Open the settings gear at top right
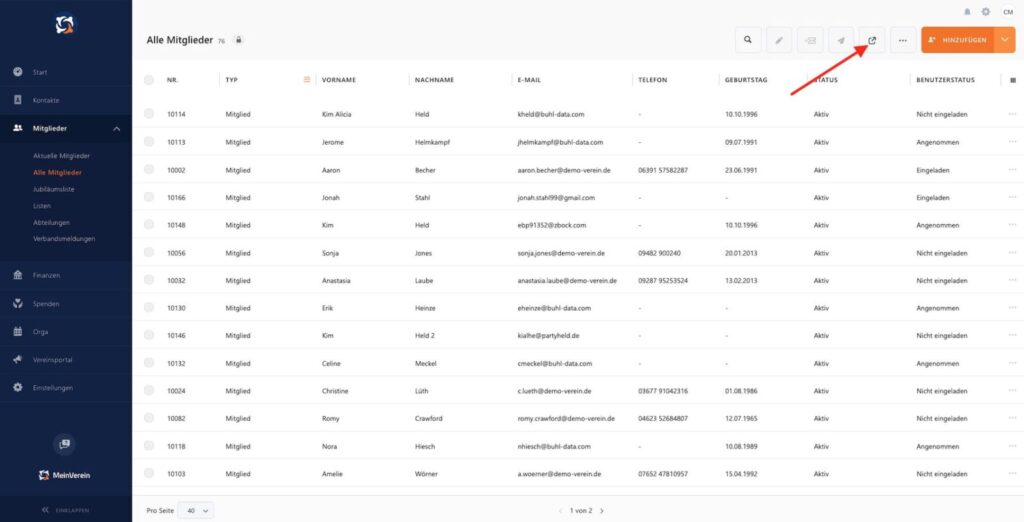This screenshot has height=522, width=1024. (985, 12)
